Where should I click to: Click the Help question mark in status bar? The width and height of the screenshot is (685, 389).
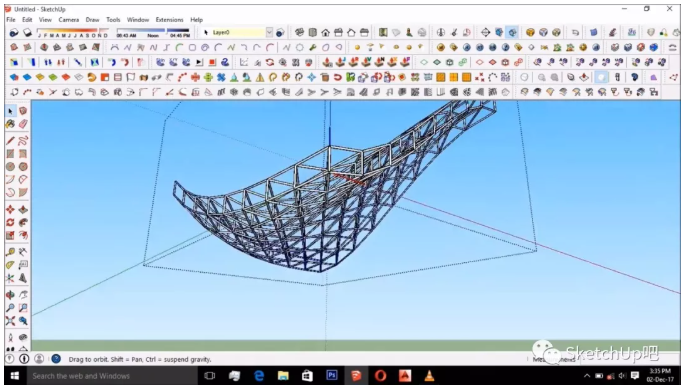click(x=56, y=359)
